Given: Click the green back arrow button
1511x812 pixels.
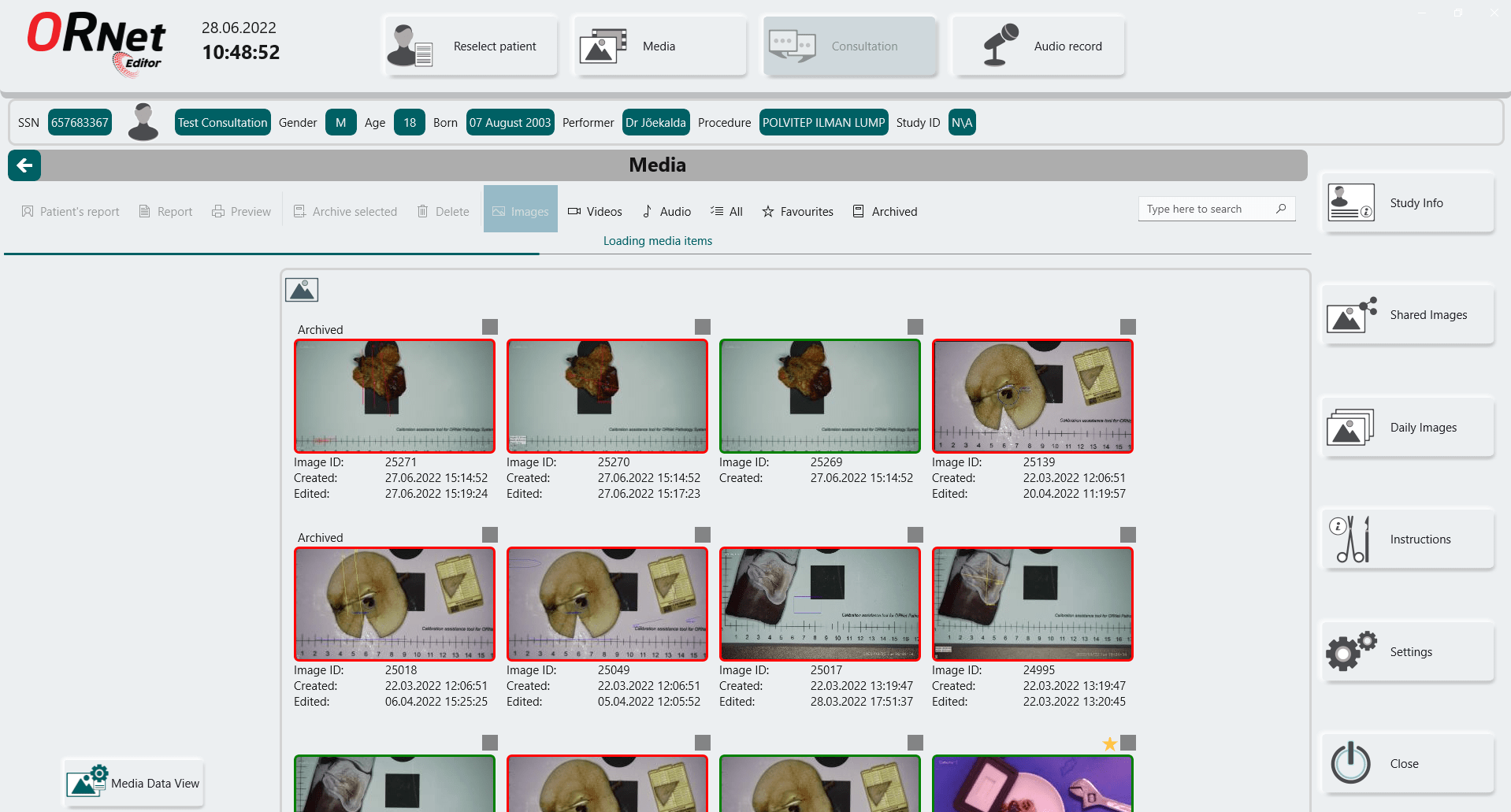Looking at the screenshot, I should click(24, 165).
